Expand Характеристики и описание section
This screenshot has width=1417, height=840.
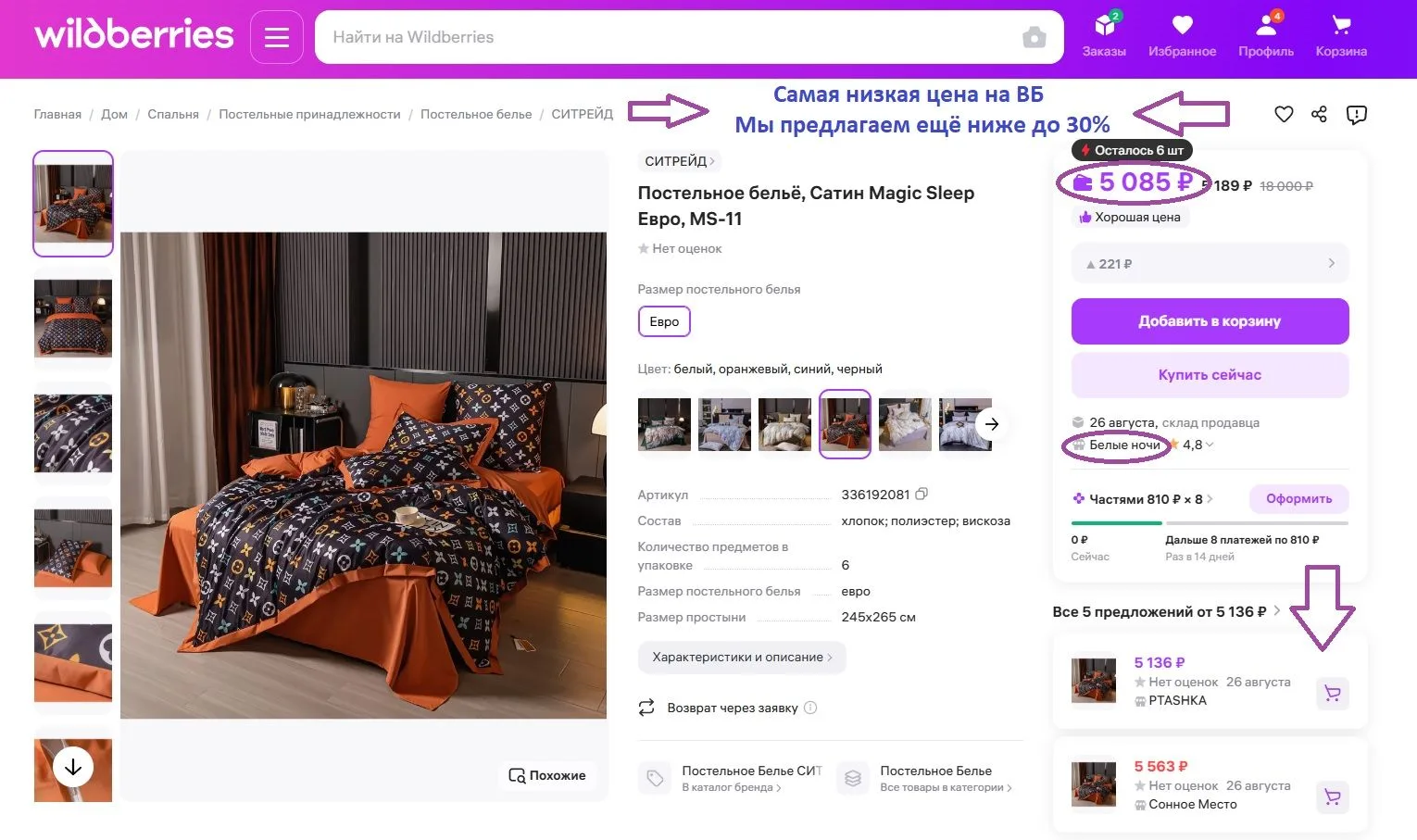click(741, 658)
